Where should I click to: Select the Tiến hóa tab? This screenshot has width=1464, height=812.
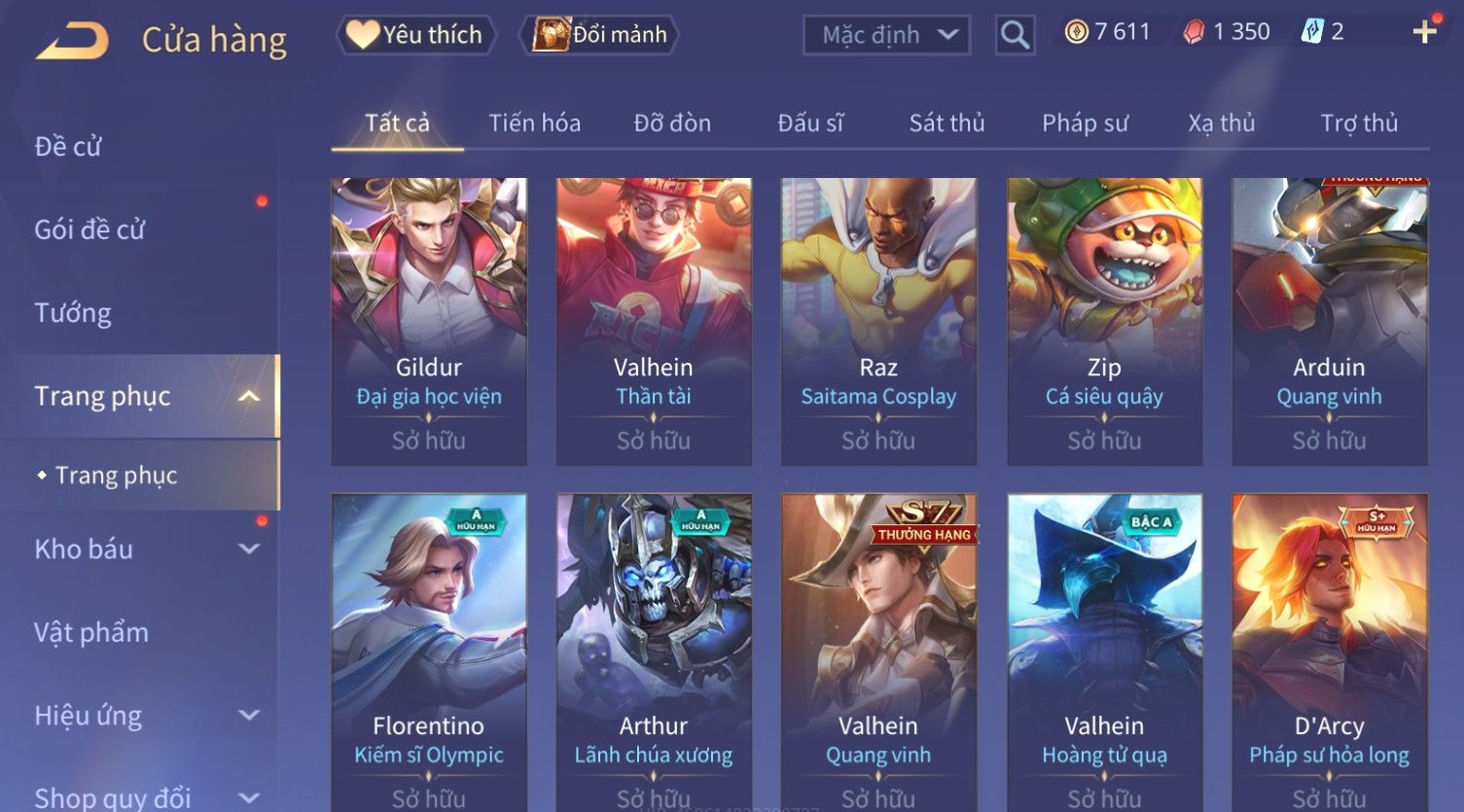tap(534, 123)
